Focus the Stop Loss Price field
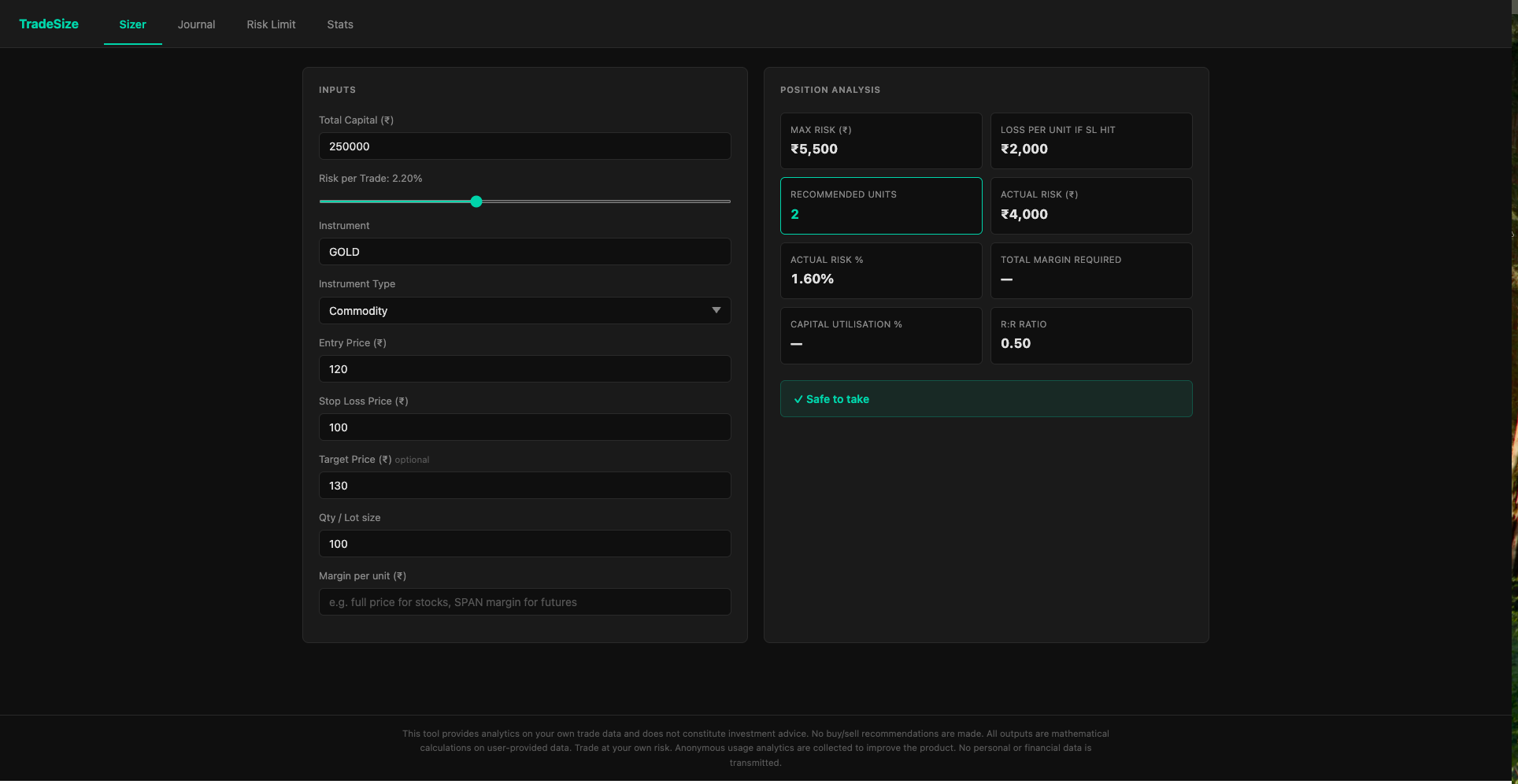Image resolution: width=1518 pixels, height=784 pixels. coord(524,427)
